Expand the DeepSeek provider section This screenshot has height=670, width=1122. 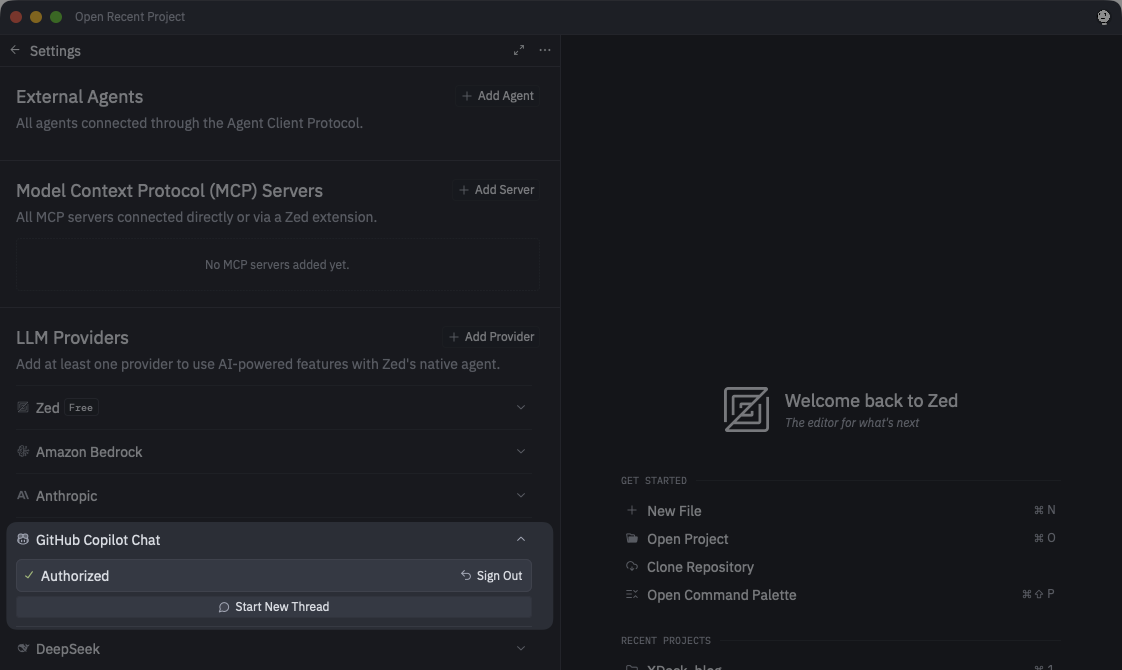click(521, 649)
